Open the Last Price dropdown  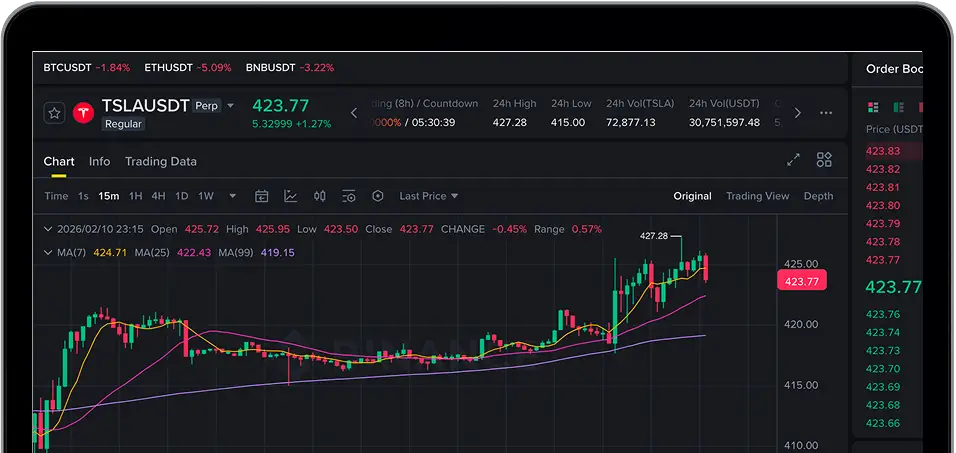[429, 196]
